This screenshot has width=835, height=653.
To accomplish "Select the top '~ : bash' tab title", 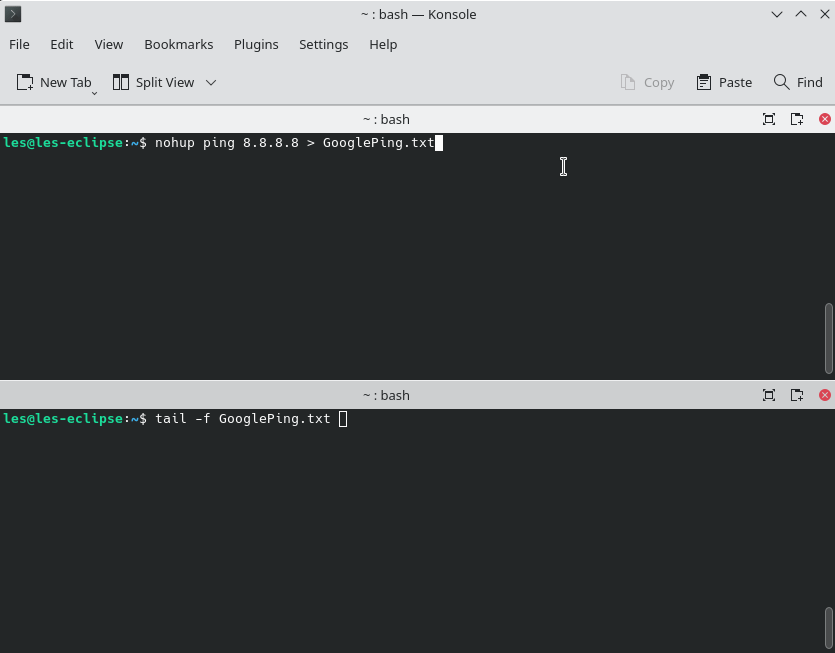I will tap(386, 118).
